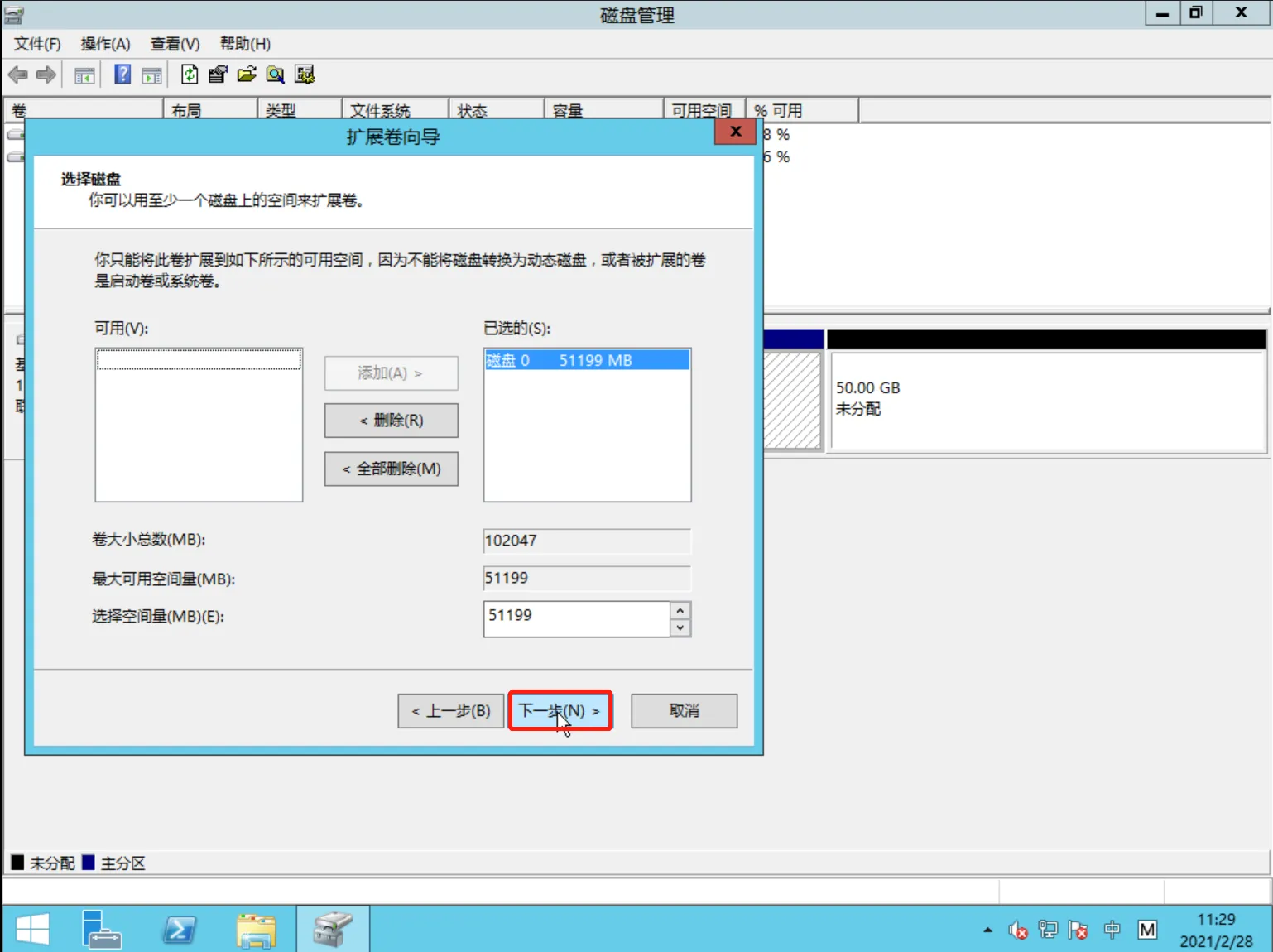1273x952 pixels.
Task: Open the 操作(A) menu
Action: [105, 43]
